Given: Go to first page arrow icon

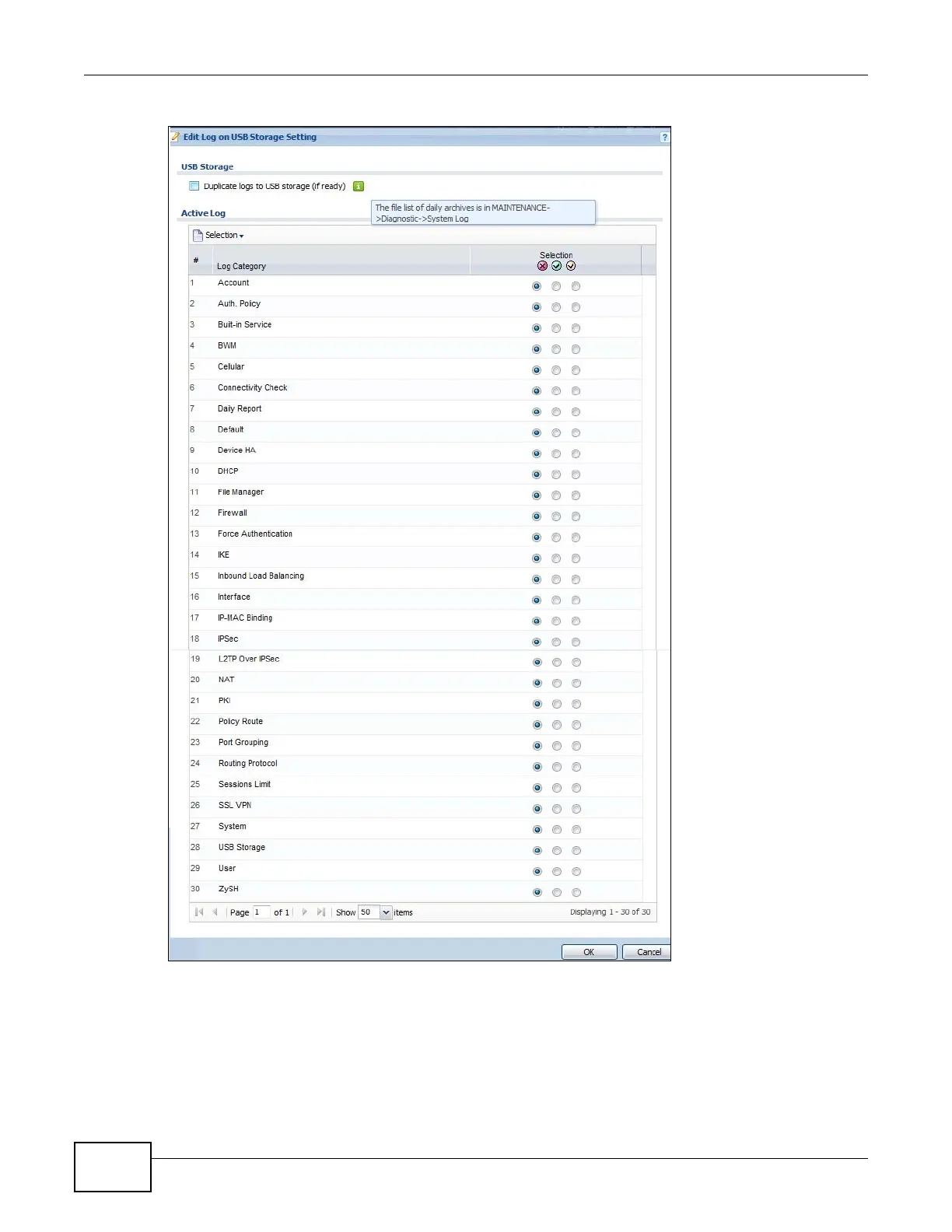Looking at the screenshot, I should point(199,912).
